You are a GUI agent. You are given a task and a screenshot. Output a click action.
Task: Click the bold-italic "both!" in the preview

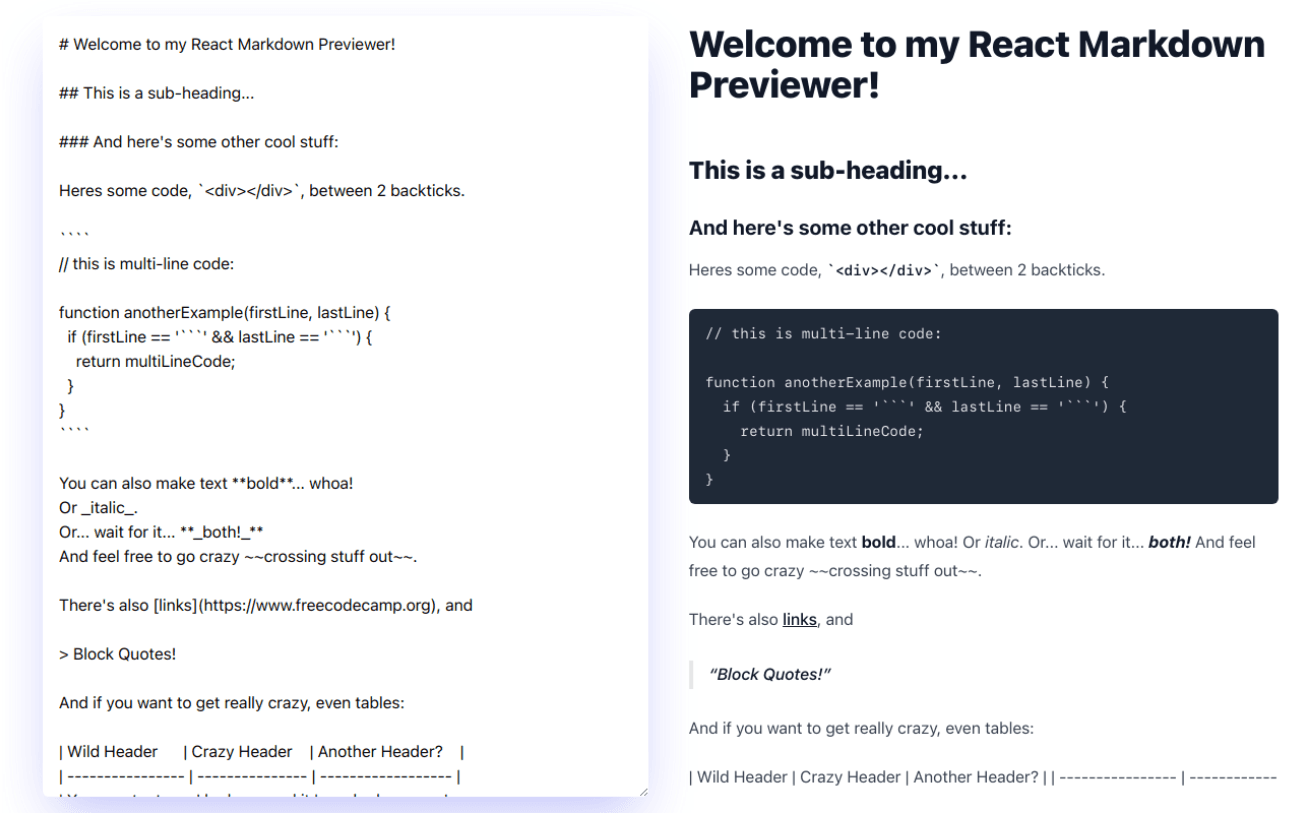coord(1169,542)
